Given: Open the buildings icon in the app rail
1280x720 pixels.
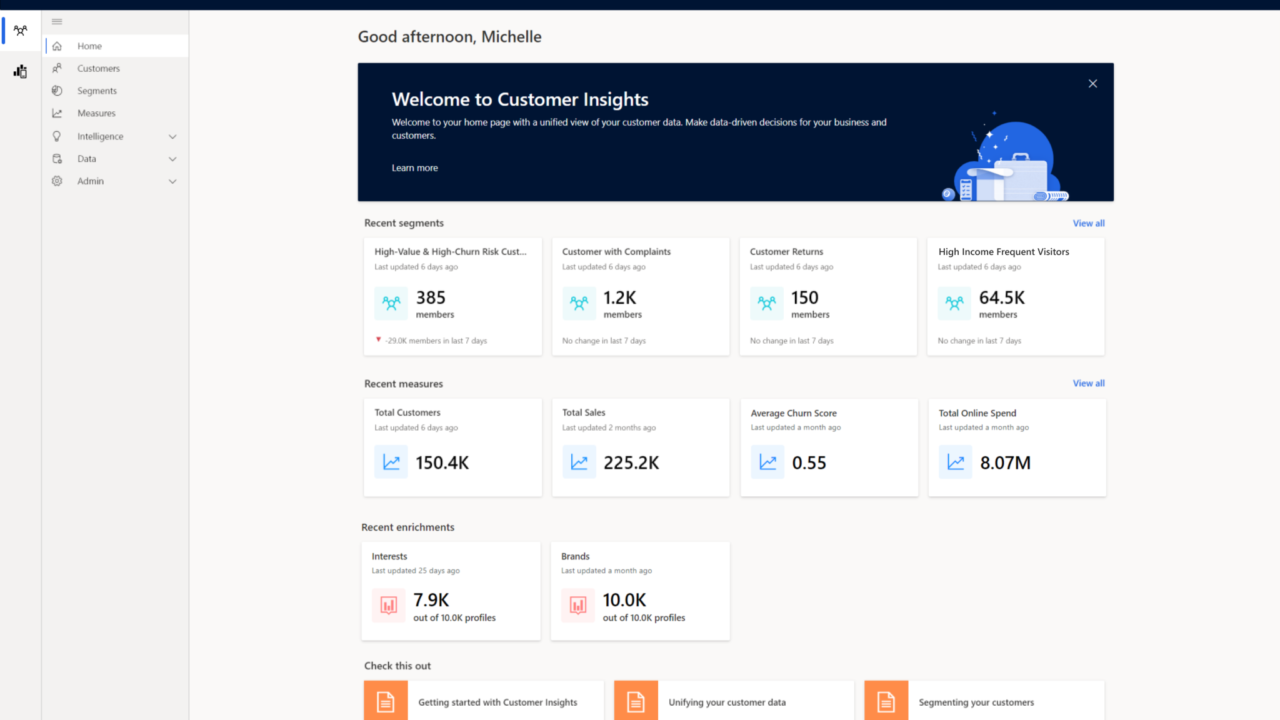Looking at the screenshot, I should 20,71.
